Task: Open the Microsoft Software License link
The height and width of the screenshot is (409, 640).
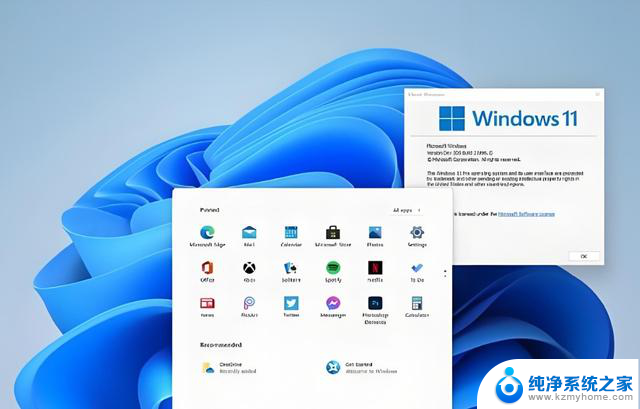Action: point(526,214)
